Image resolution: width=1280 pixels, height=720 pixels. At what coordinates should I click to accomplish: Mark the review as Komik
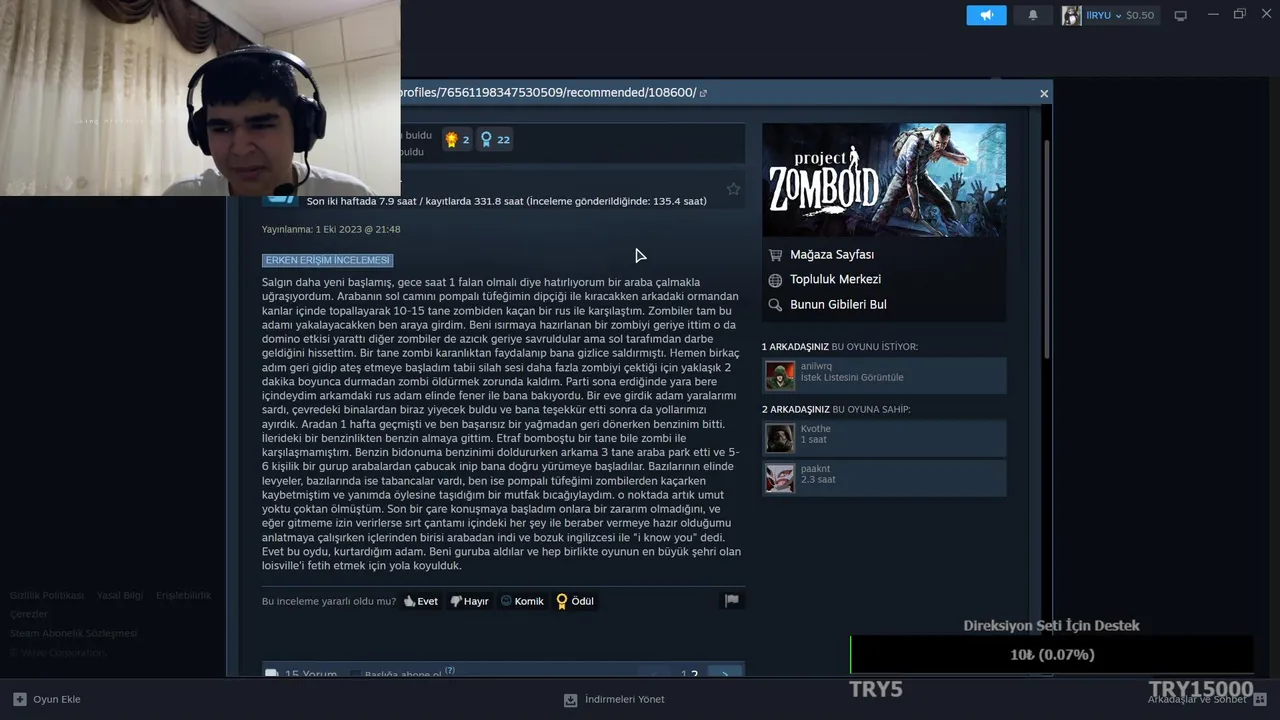point(522,601)
